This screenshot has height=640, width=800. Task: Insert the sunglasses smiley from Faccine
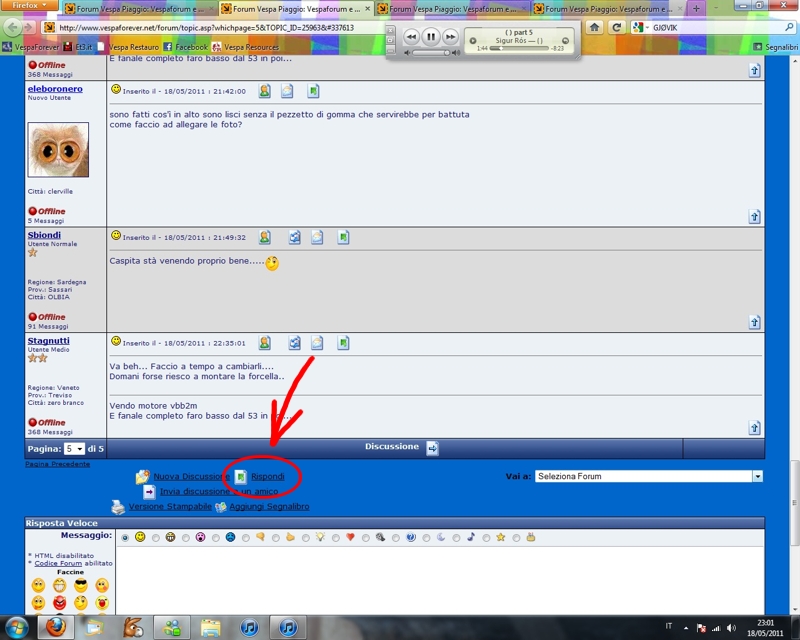[x=81, y=585]
